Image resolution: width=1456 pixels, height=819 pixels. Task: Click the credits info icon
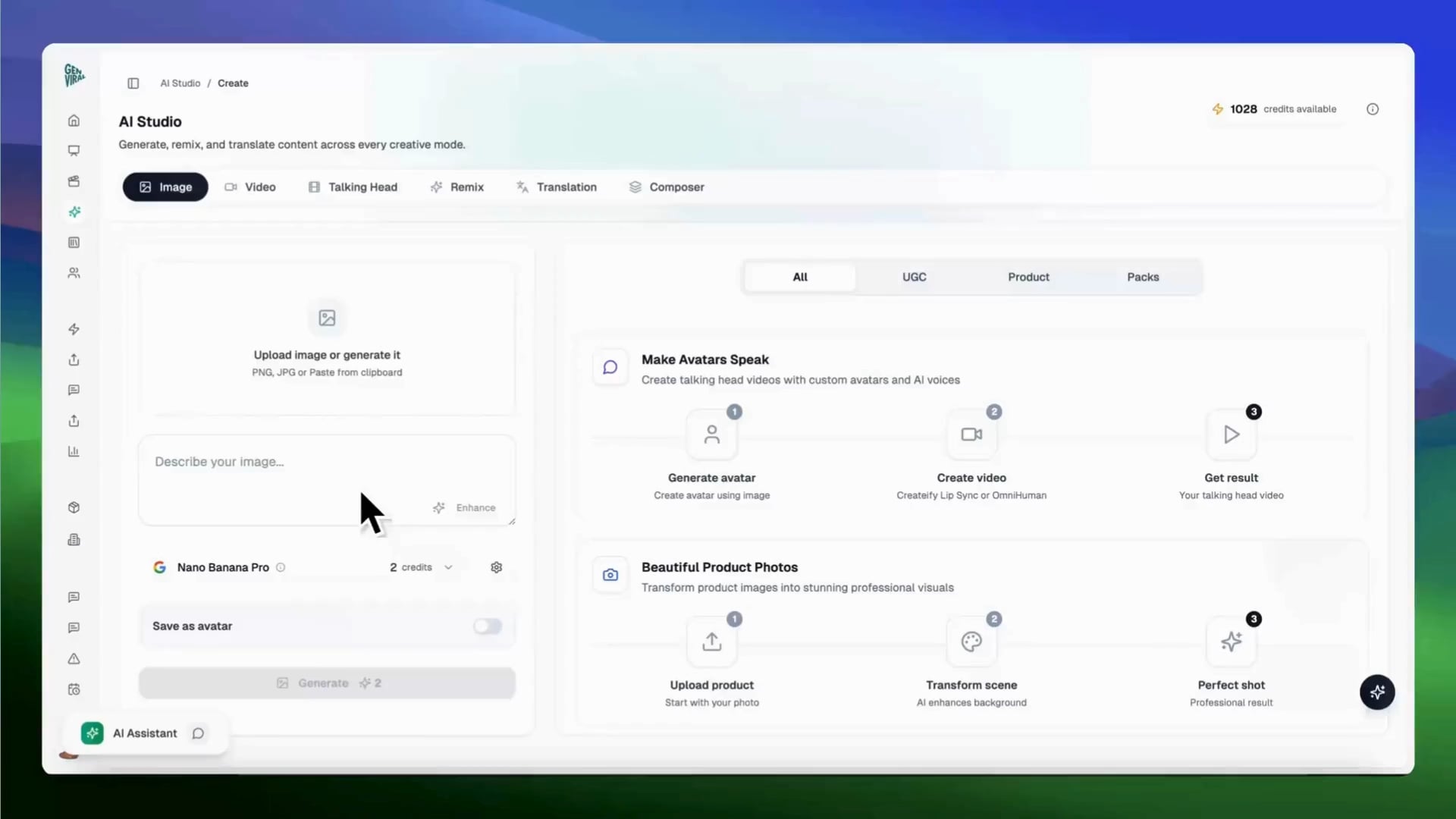click(1373, 109)
